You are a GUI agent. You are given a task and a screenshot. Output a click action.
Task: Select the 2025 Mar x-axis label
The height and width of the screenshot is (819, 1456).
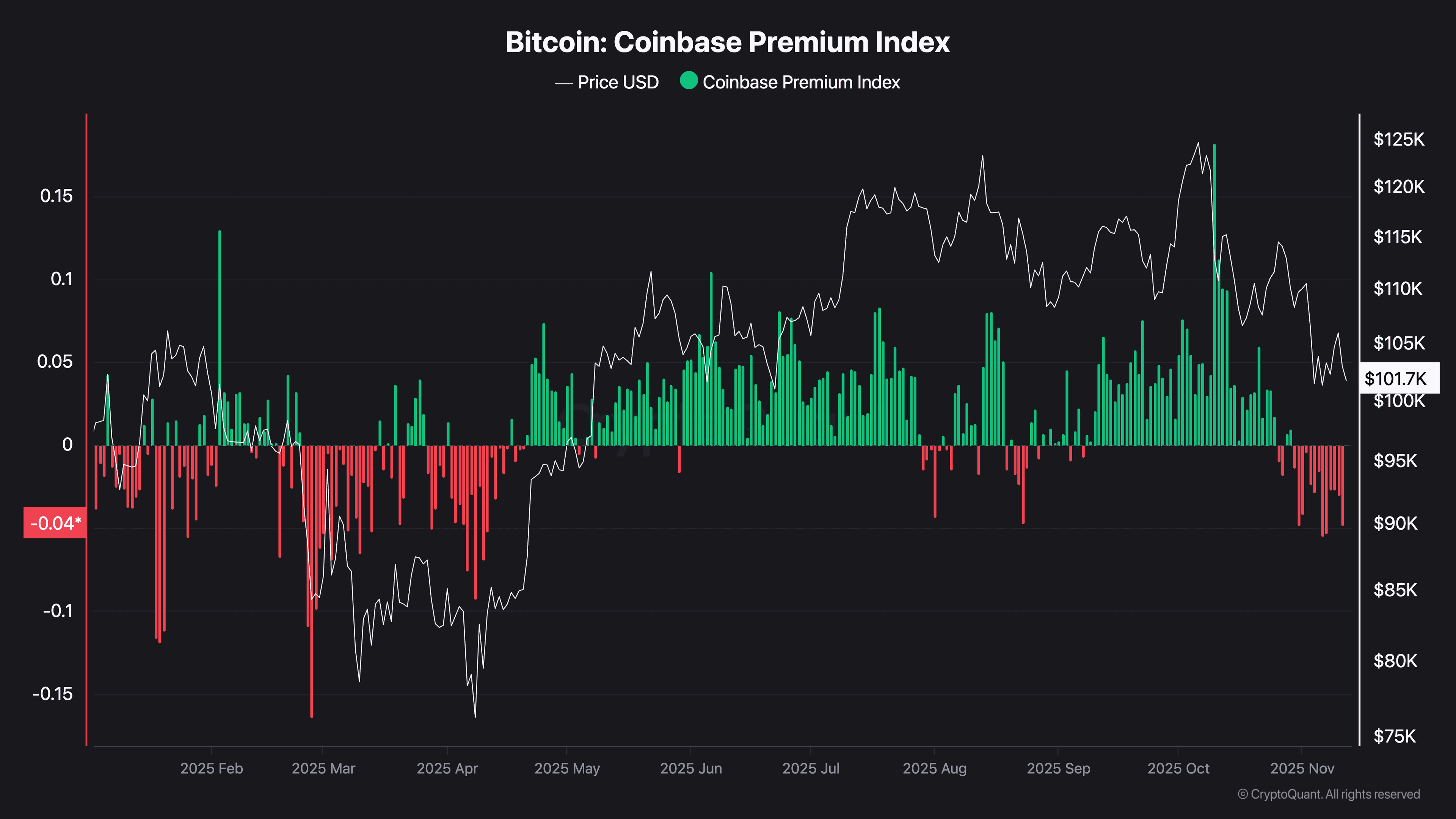point(323,769)
